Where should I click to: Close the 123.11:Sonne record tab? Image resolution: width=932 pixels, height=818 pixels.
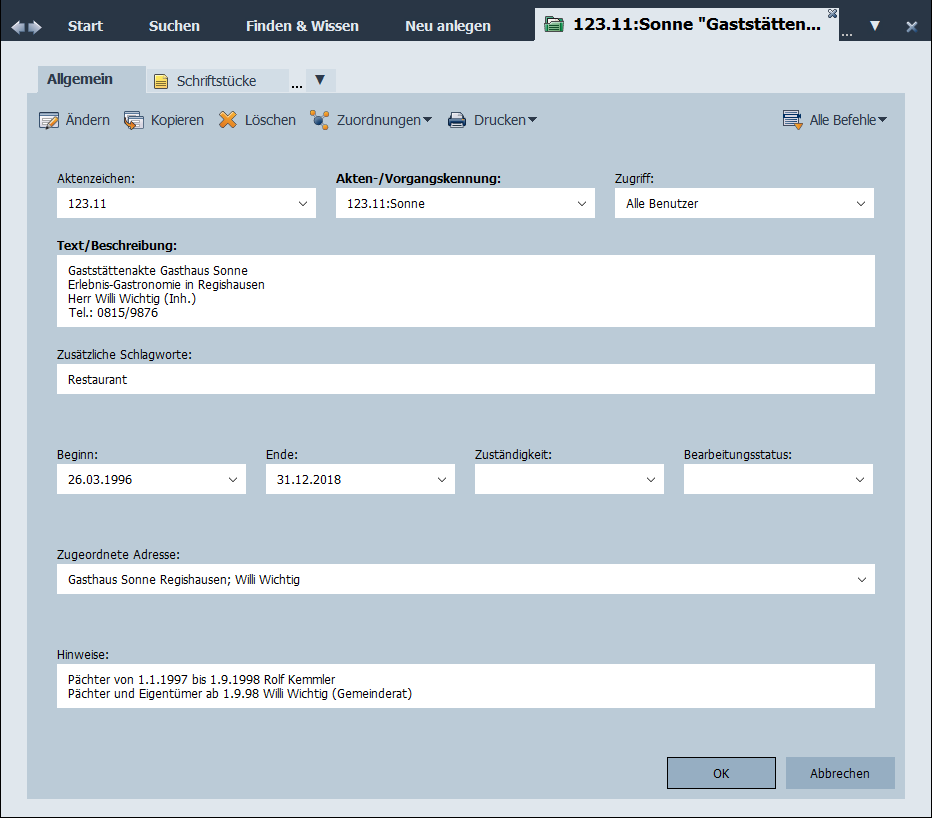[x=832, y=13]
